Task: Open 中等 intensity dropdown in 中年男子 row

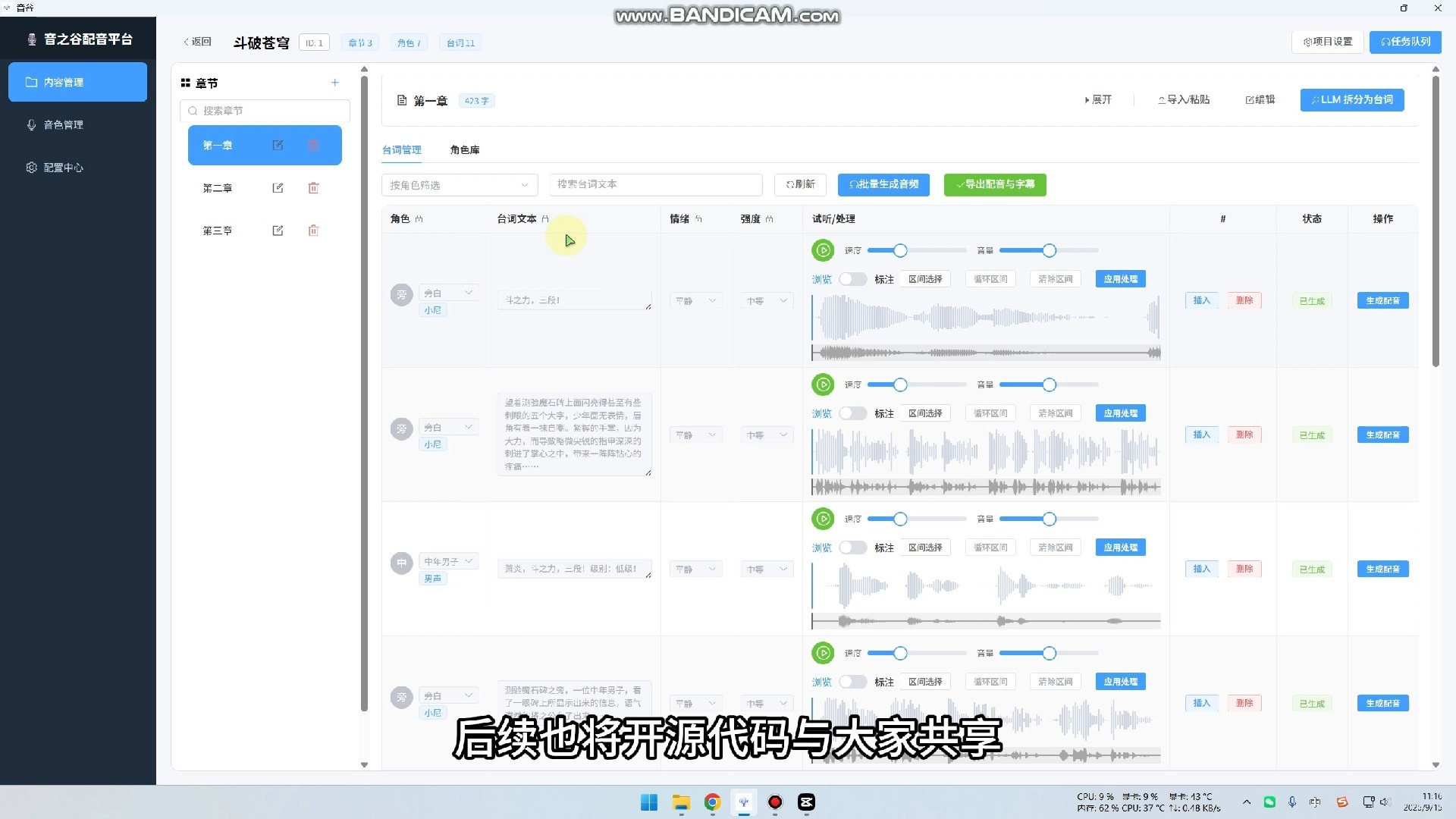Action: click(x=767, y=570)
